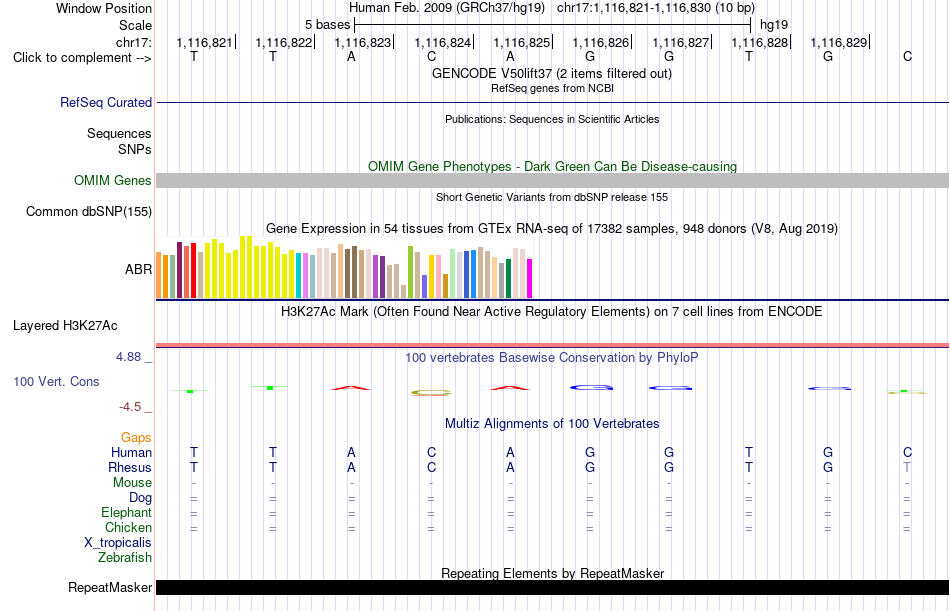
Task: Click the Human species row label
Action: (x=131, y=453)
